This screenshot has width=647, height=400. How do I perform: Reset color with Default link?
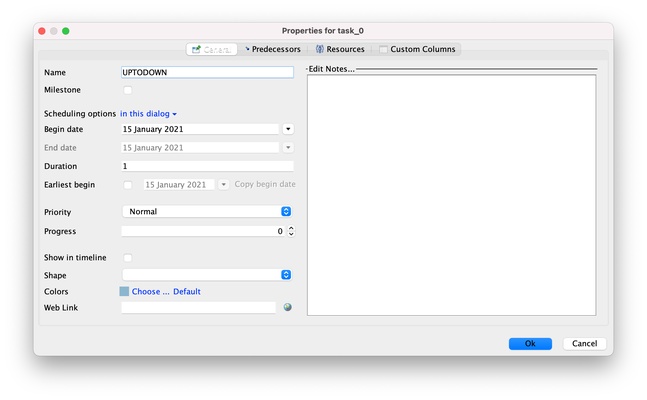(x=187, y=291)
